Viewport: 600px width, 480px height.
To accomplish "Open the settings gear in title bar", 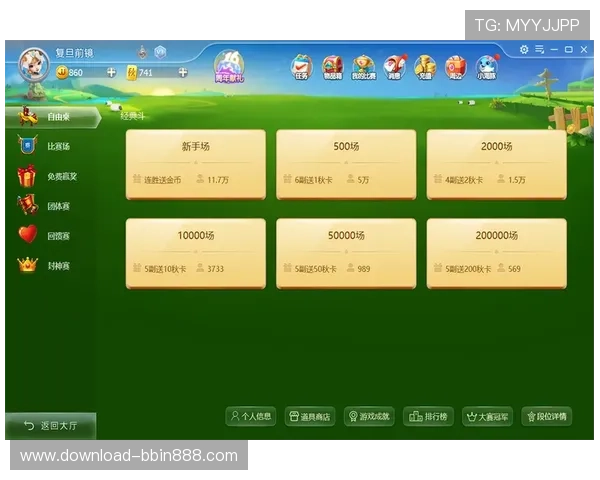I will [x=523, y=49].
